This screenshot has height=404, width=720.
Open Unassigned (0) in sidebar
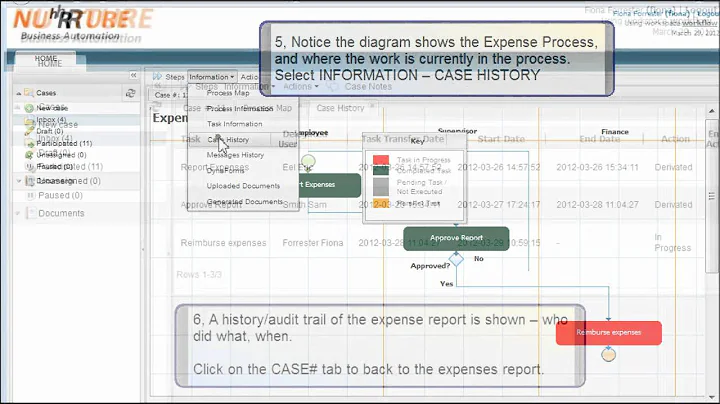[61, 155]
